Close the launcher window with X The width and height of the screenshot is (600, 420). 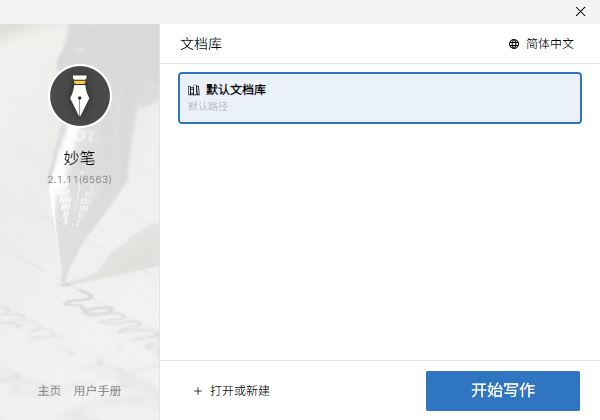pyautogui.click(x=580, y=11)
